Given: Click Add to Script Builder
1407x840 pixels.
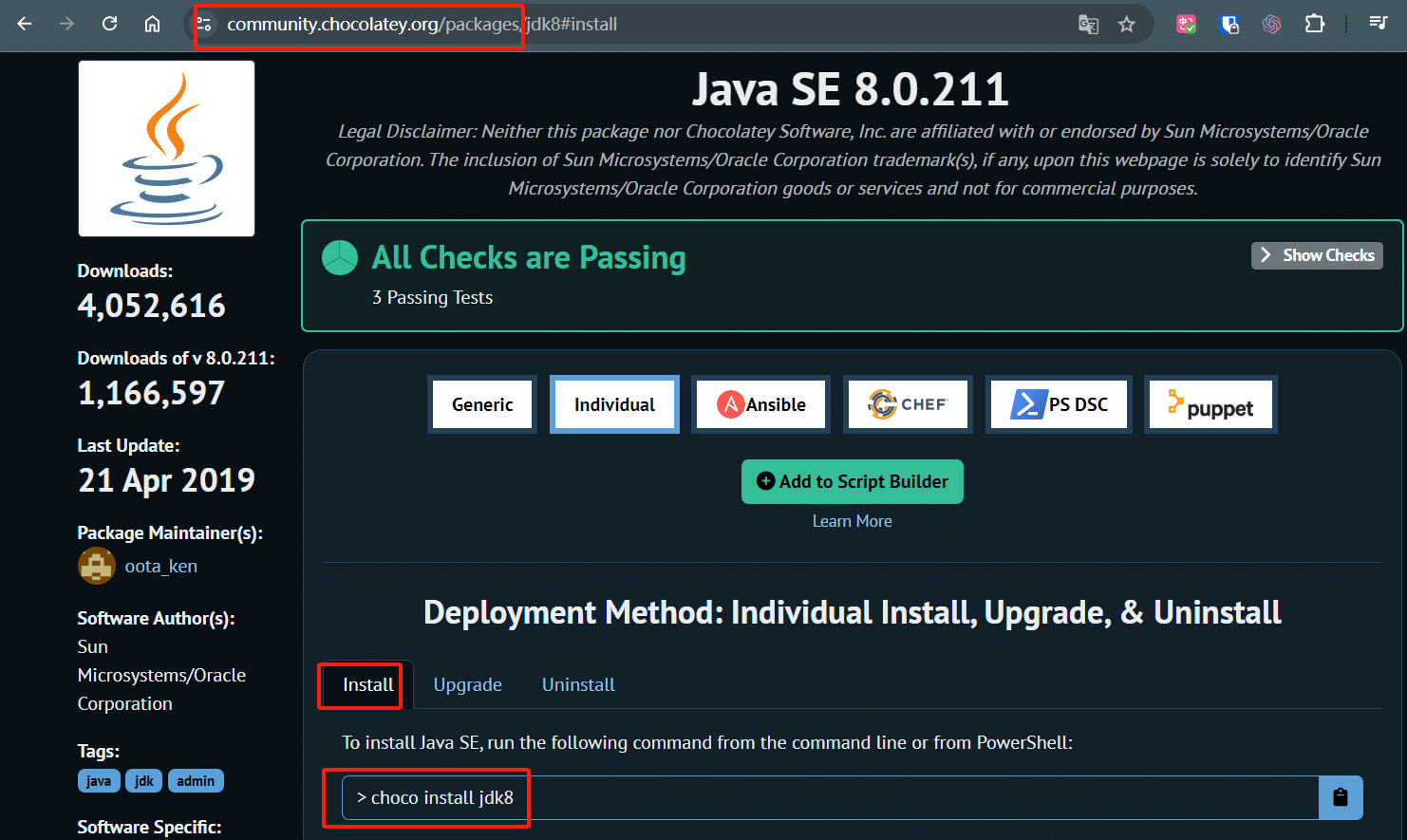Looking at the screenshot, I should coord(853,481).
